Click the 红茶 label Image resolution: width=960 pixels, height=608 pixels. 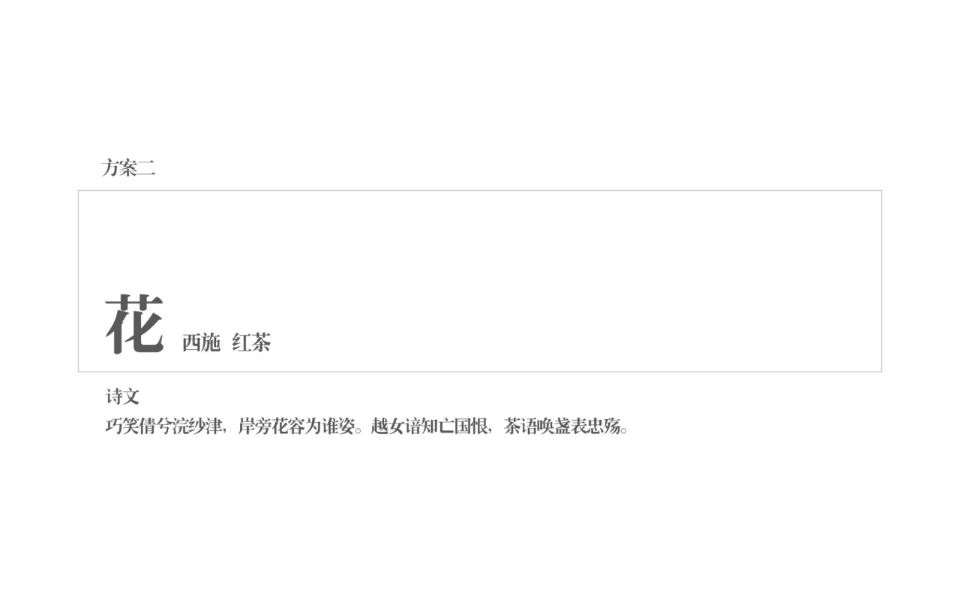pos(251,342)
